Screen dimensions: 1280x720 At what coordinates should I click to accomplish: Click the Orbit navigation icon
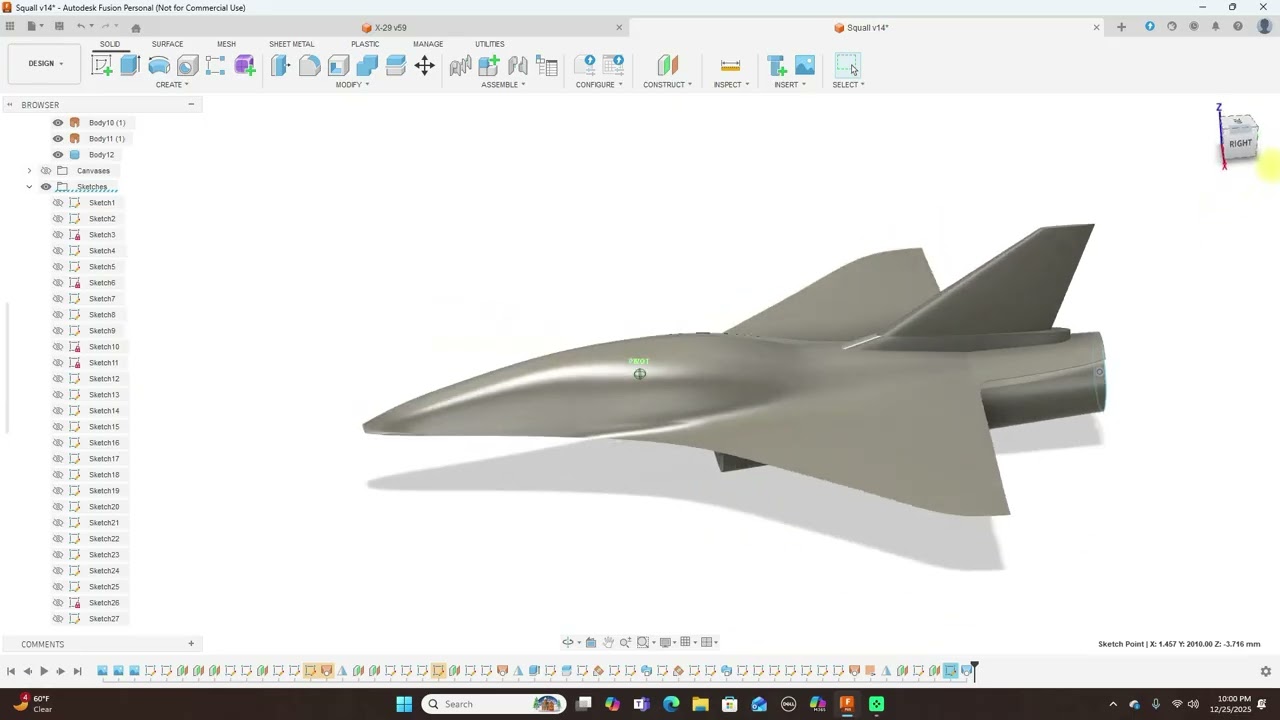point(568,642)
